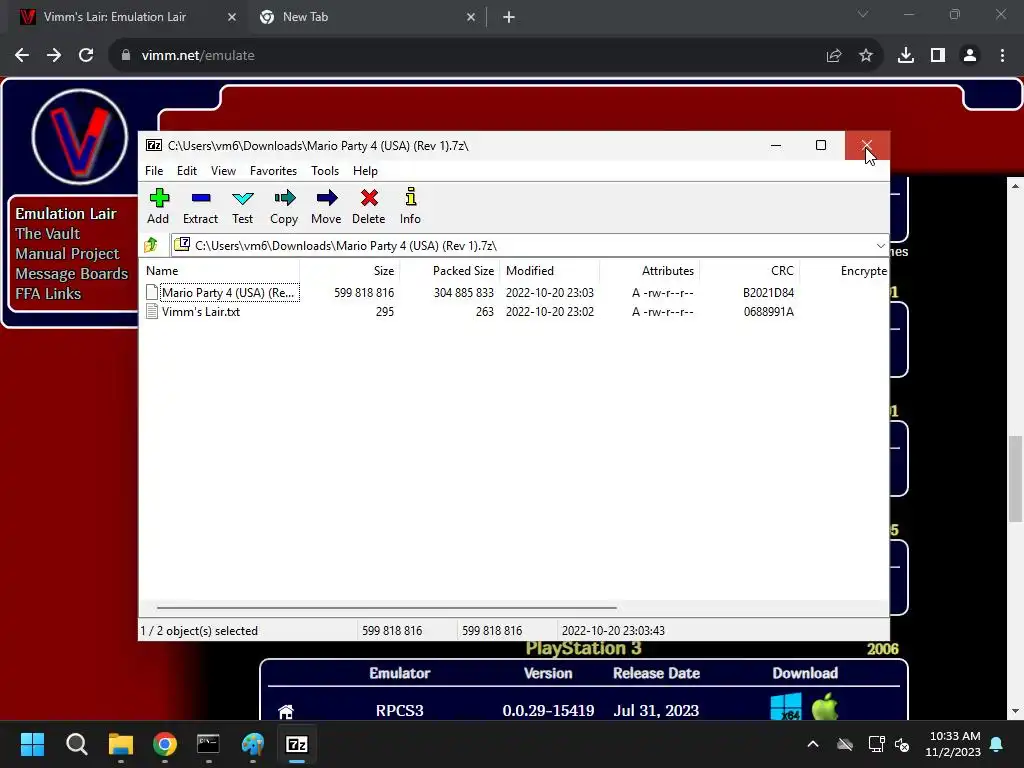Screen dimensions: 1024x768
Task: Open the Favorites menu
Action: 273,170
